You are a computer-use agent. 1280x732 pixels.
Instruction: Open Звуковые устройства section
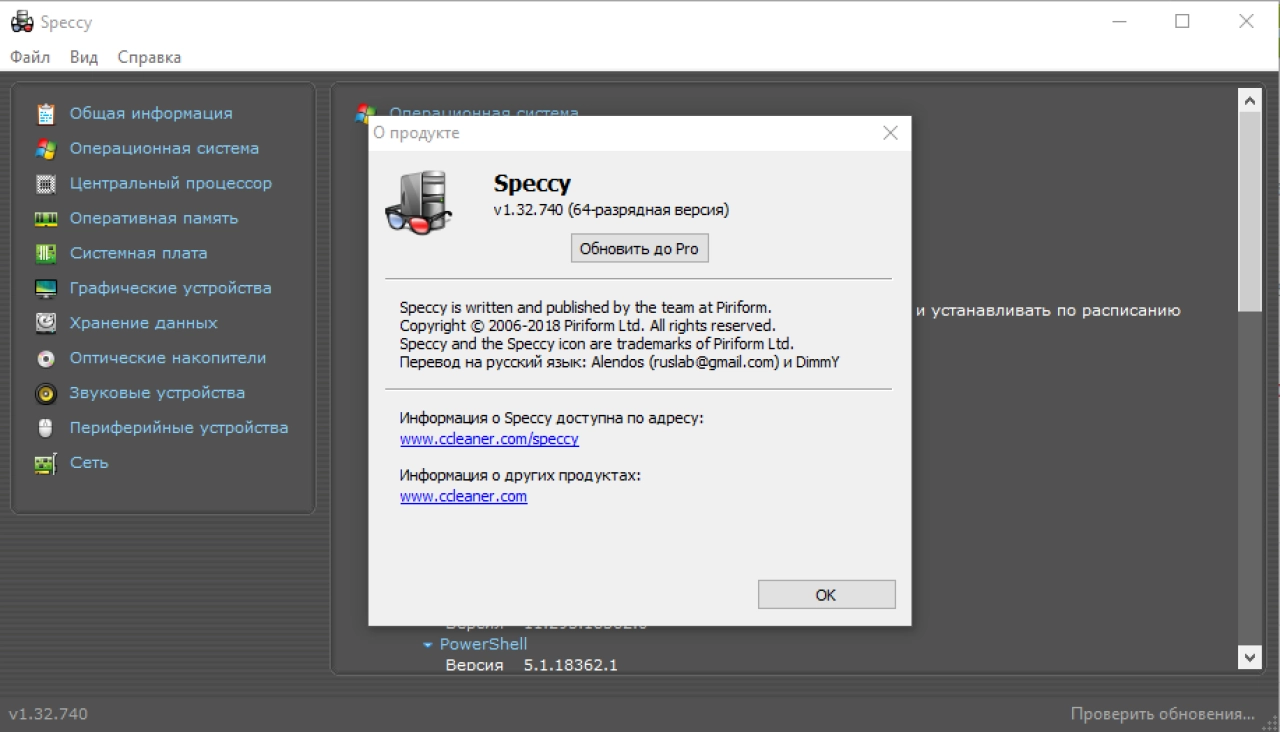click(157, 394)
